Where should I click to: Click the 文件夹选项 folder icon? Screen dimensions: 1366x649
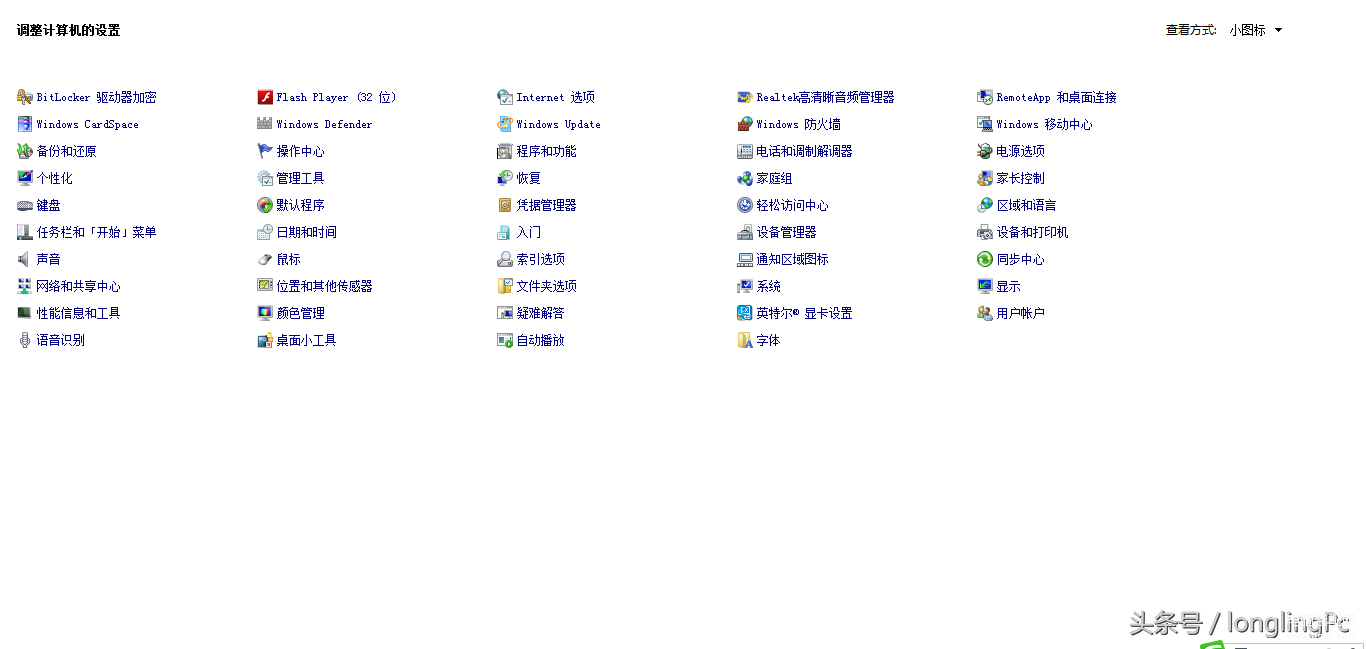tap(505, 286)
